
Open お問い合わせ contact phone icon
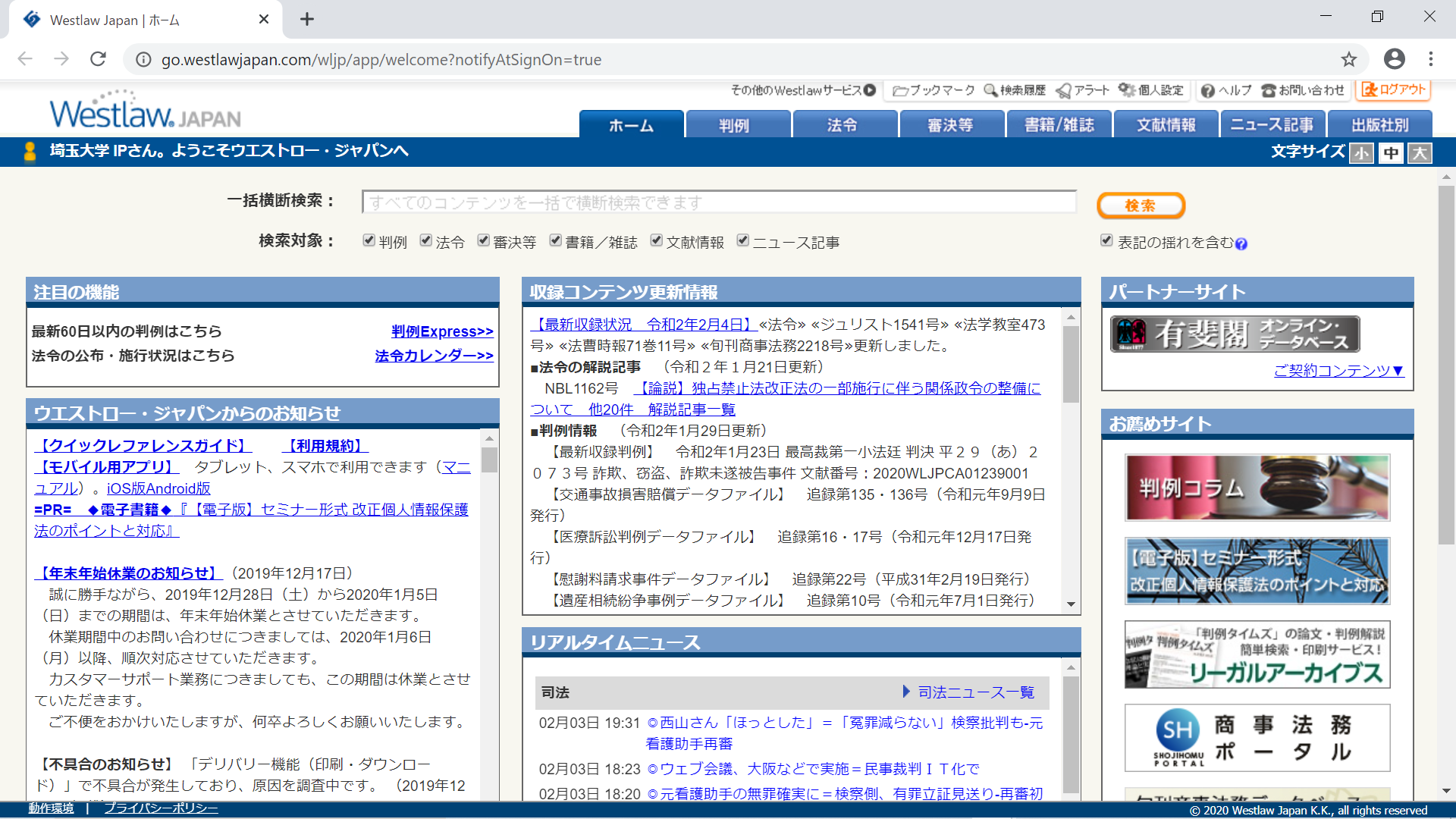pyautogui.click(x=1269, y=90)
